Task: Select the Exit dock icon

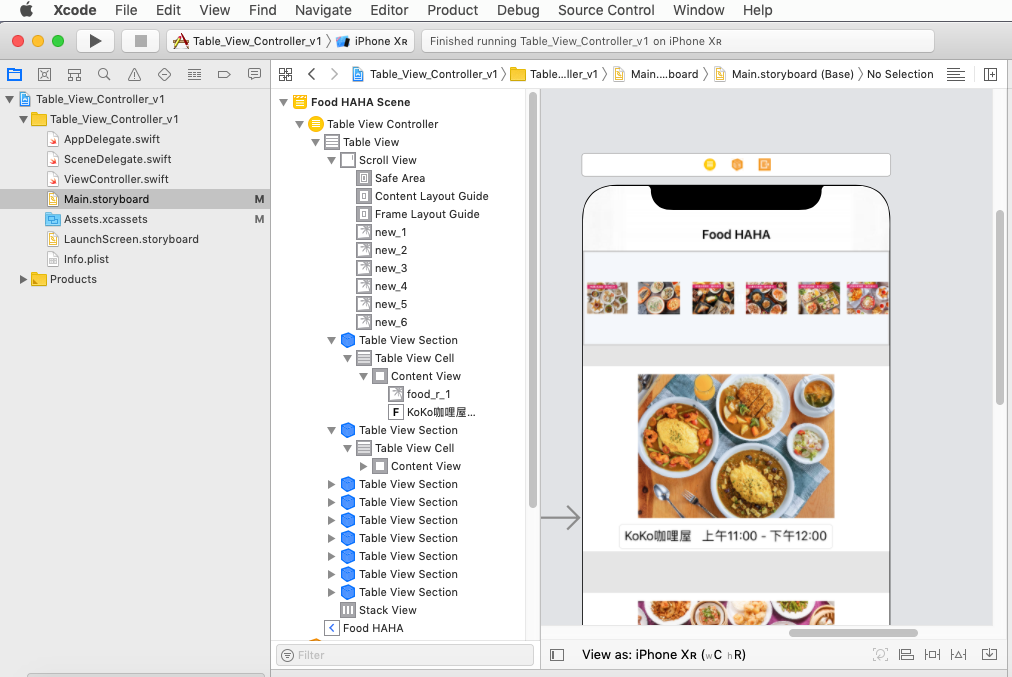Action: (765, 165)
